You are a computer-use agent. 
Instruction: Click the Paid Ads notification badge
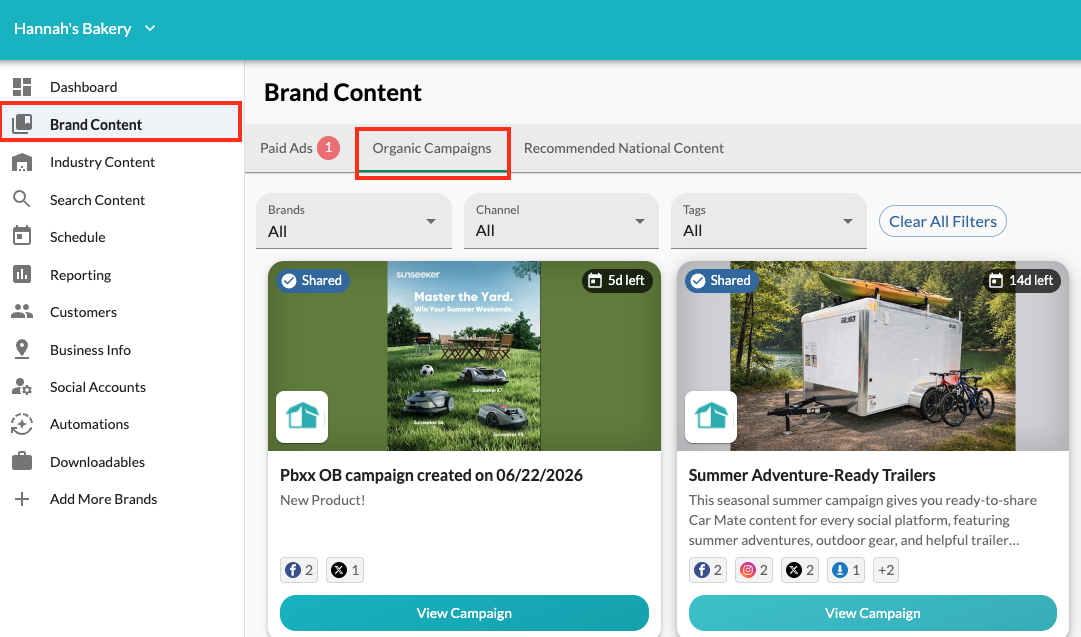(x=328, y=148)
